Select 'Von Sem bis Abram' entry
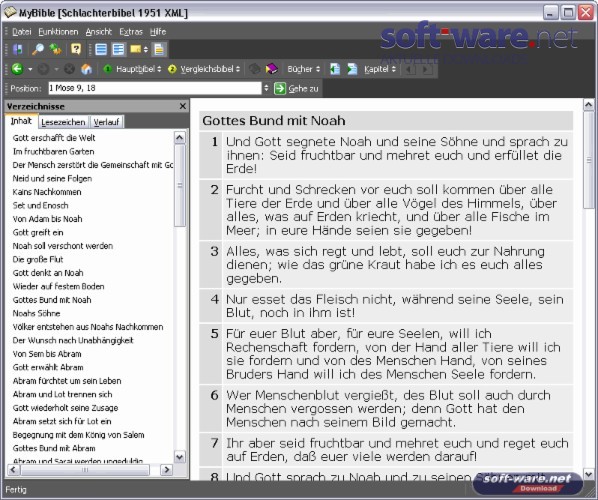The width and height of the screenshot is (598, 500). (x=47, y=354)
